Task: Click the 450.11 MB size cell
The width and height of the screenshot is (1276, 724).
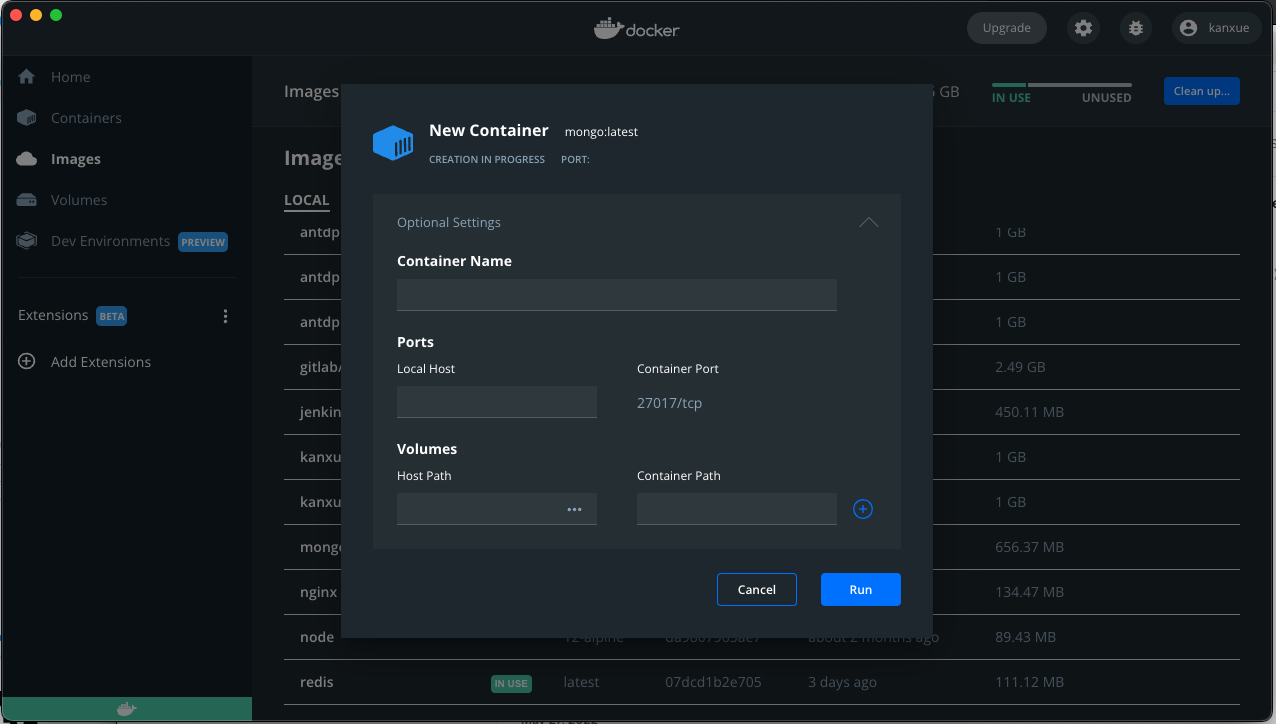Action: click(1030, 412)
